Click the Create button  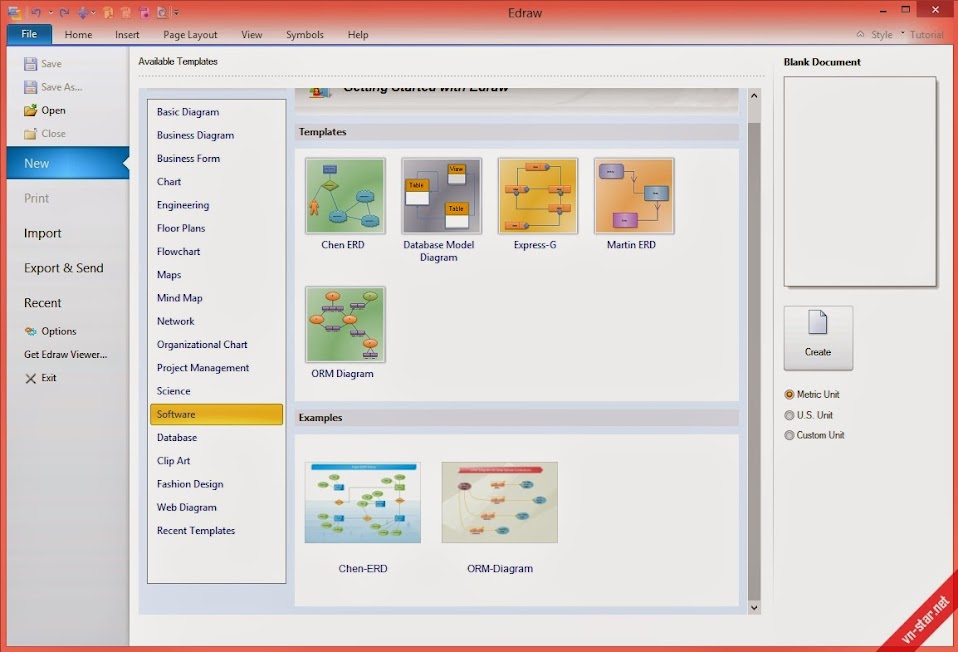818,338
